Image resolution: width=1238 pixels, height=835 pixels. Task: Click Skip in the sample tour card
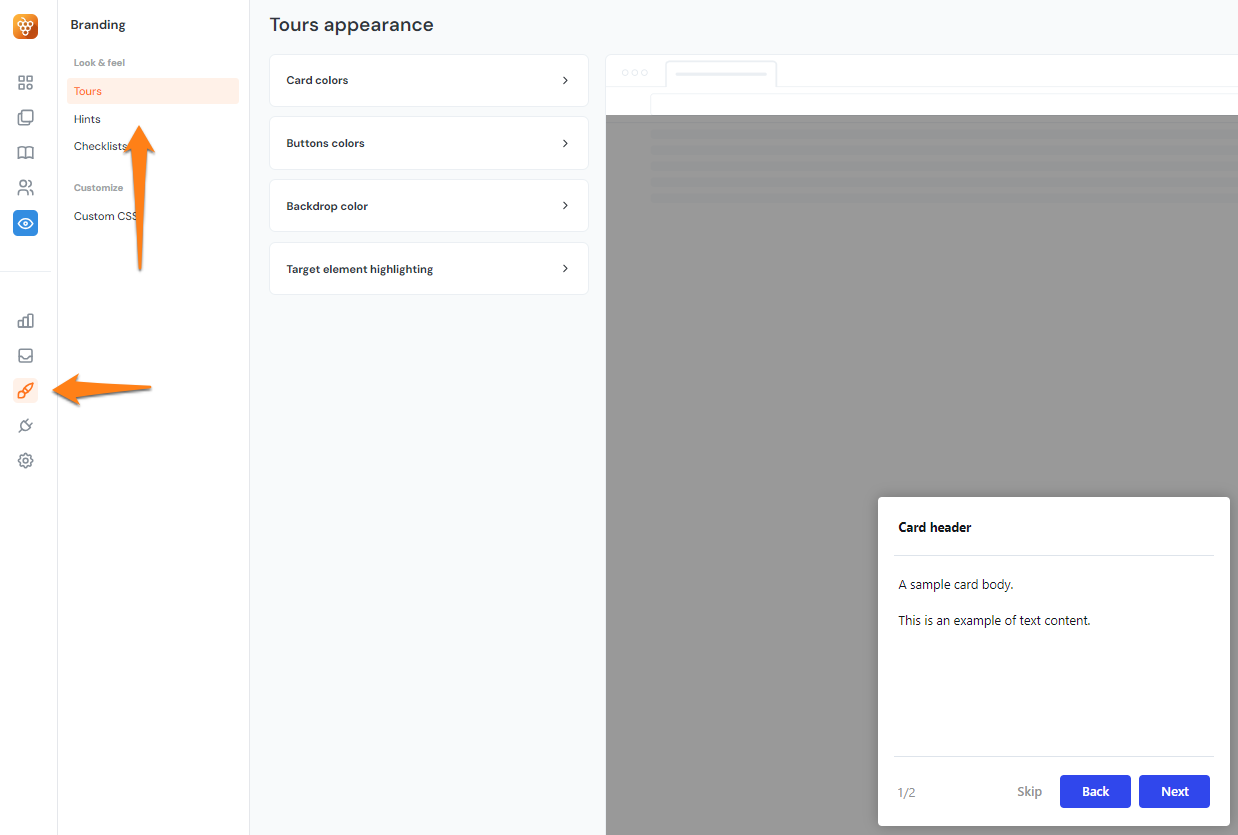click(x=1029, y=791)
